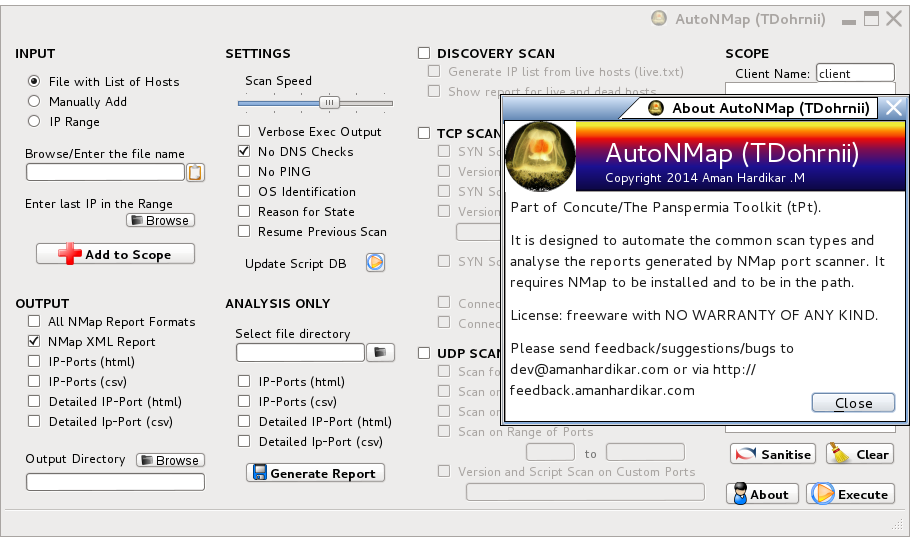The height and width of the screenshot is (538, 910).
Task: Click the Execute button
Action: [850, 494]
